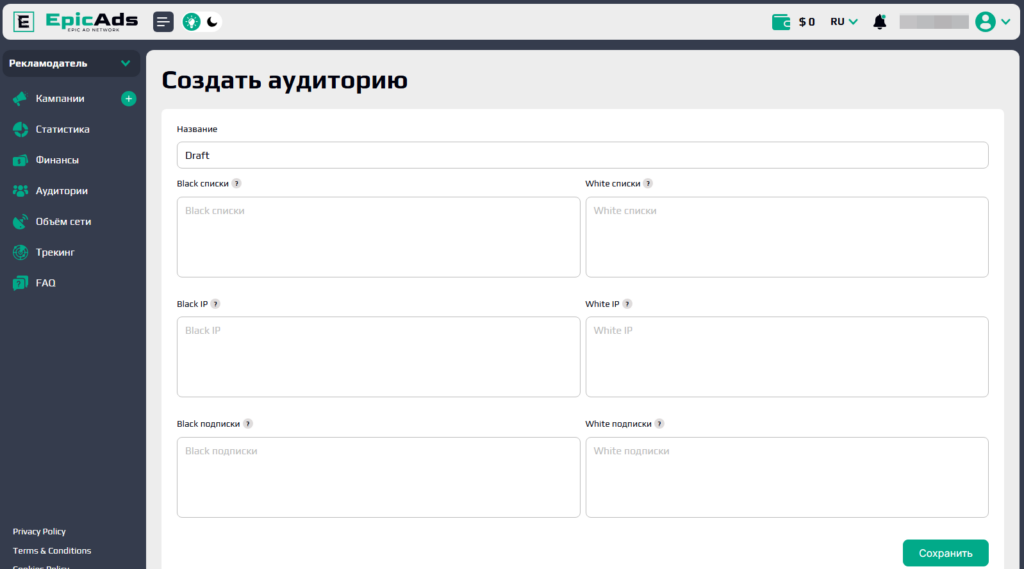The width and height of the screenshot is (1024, 569).
Task: Click into the White IP textarea
Action: click(x=787, y=357)
